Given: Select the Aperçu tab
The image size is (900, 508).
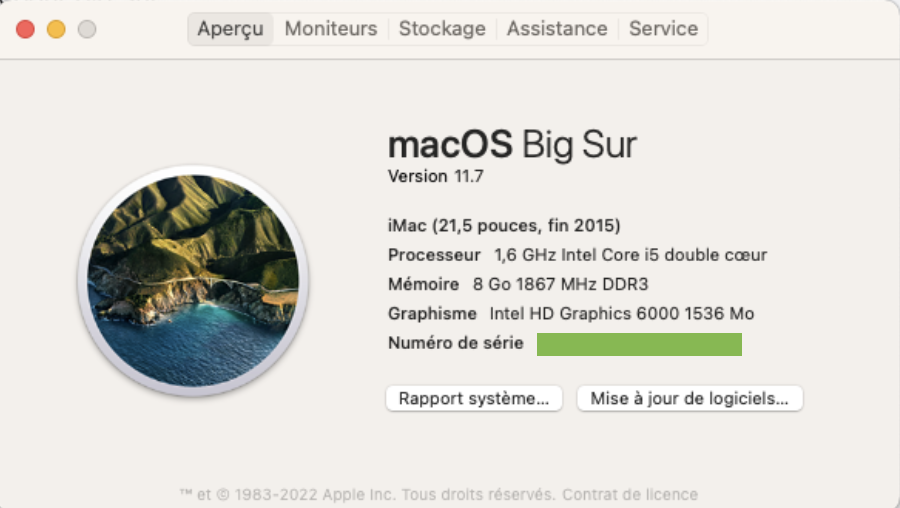Looking at the screenshot, I should (x=230, y=29).
